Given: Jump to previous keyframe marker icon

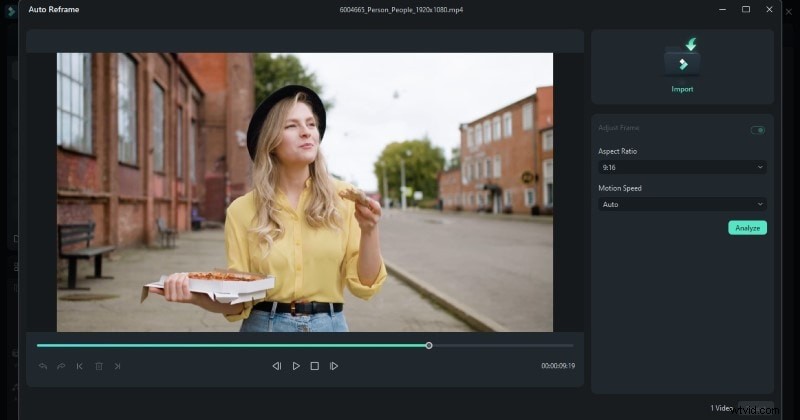Looking at the screenshot, I should (80, 366).
